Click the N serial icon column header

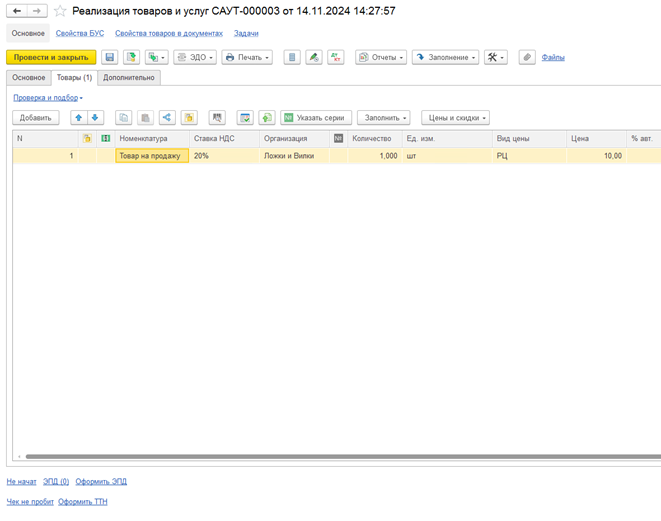tap(338, 138)
